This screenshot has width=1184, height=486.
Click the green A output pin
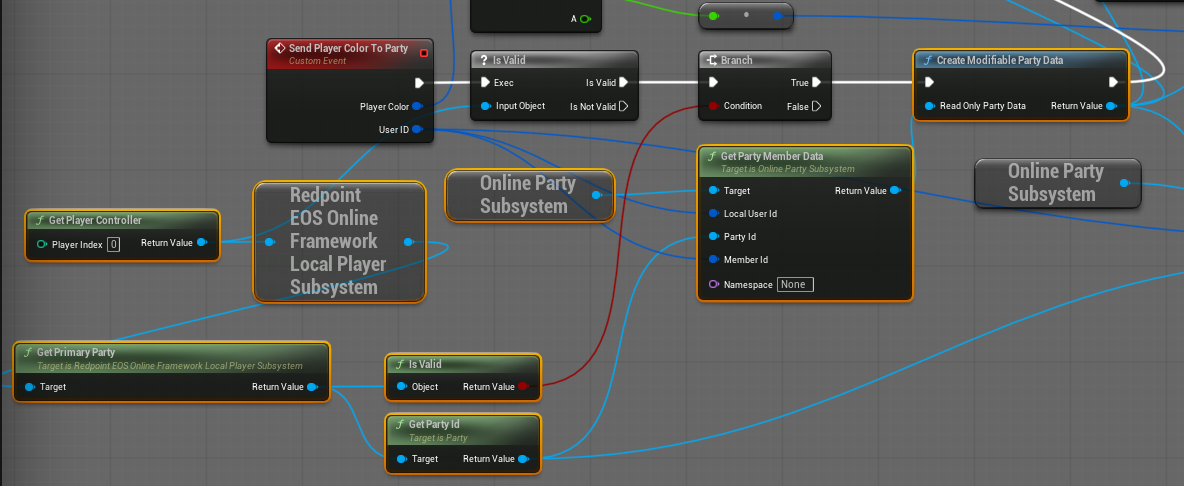point(585,19)
